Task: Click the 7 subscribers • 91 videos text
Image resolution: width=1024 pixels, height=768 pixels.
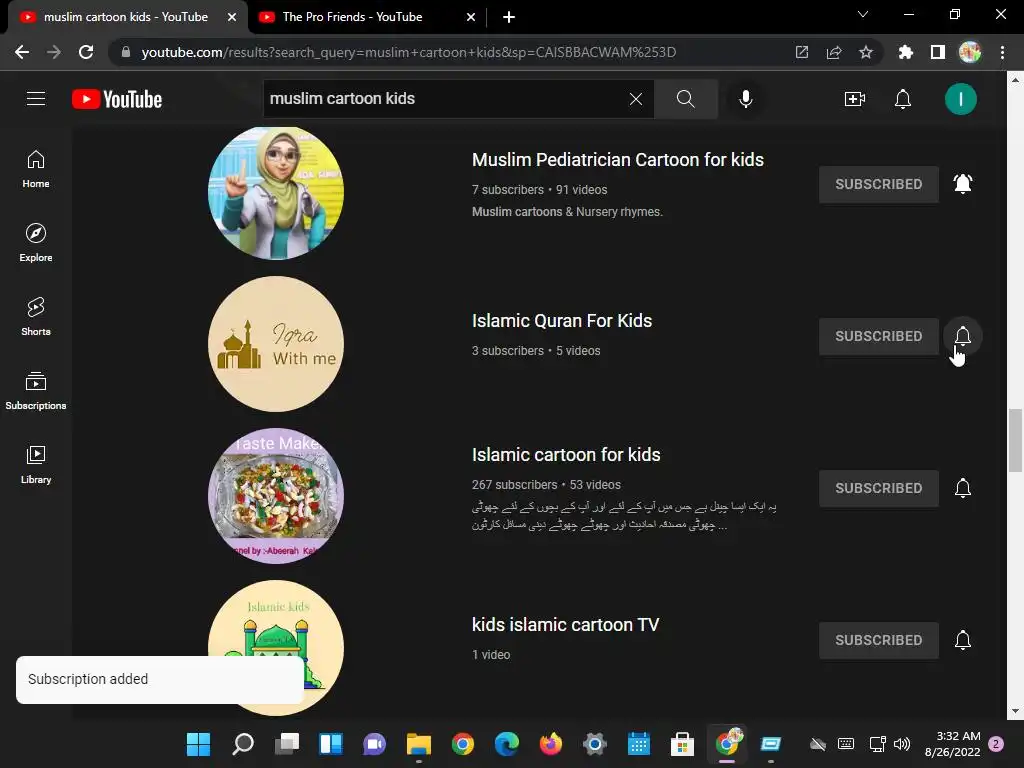Action: click(x=539, y=190)
